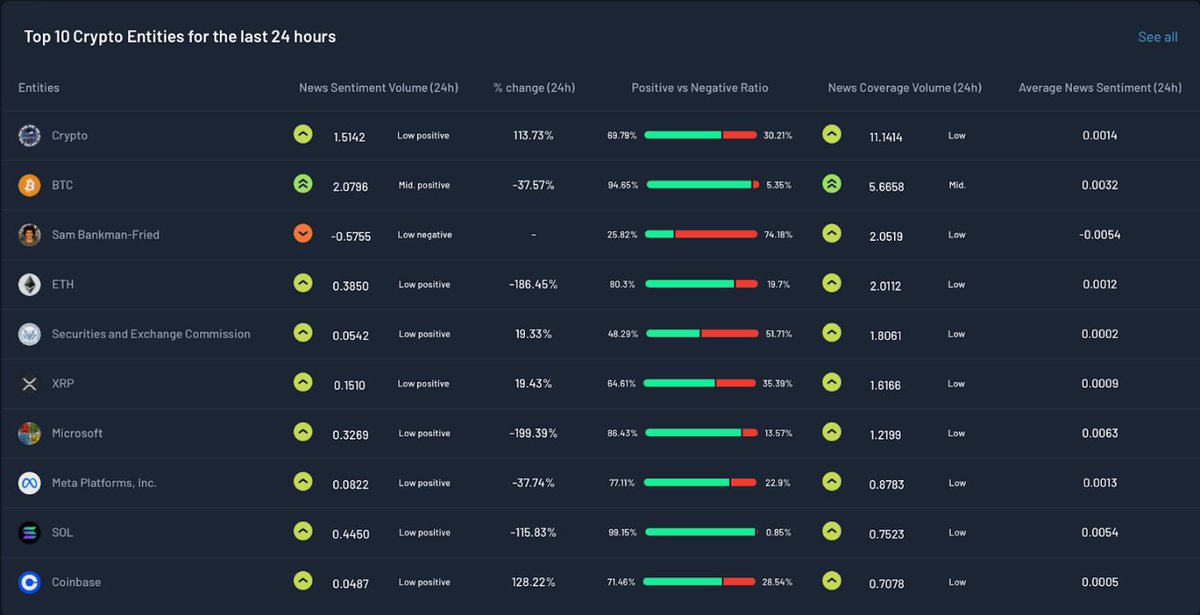Click XRP's sentiment volume up-arrow icon
Image resolution: width=1200 pixels, height=615 pixels.
point(303,382)
